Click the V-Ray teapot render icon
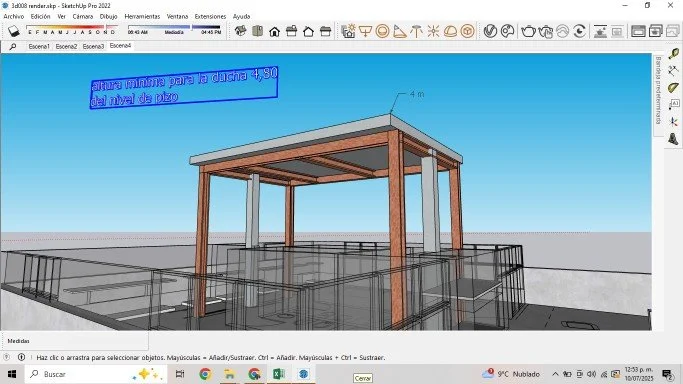 [528, 31]
